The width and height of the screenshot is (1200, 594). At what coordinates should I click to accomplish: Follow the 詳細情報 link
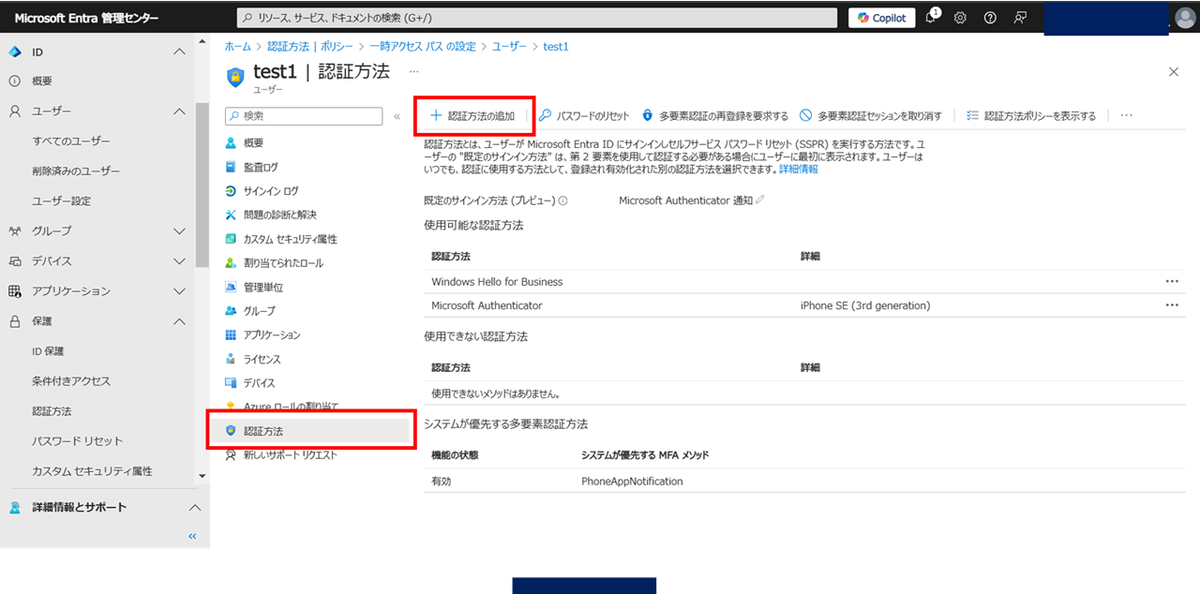click(x=798, y=170)
